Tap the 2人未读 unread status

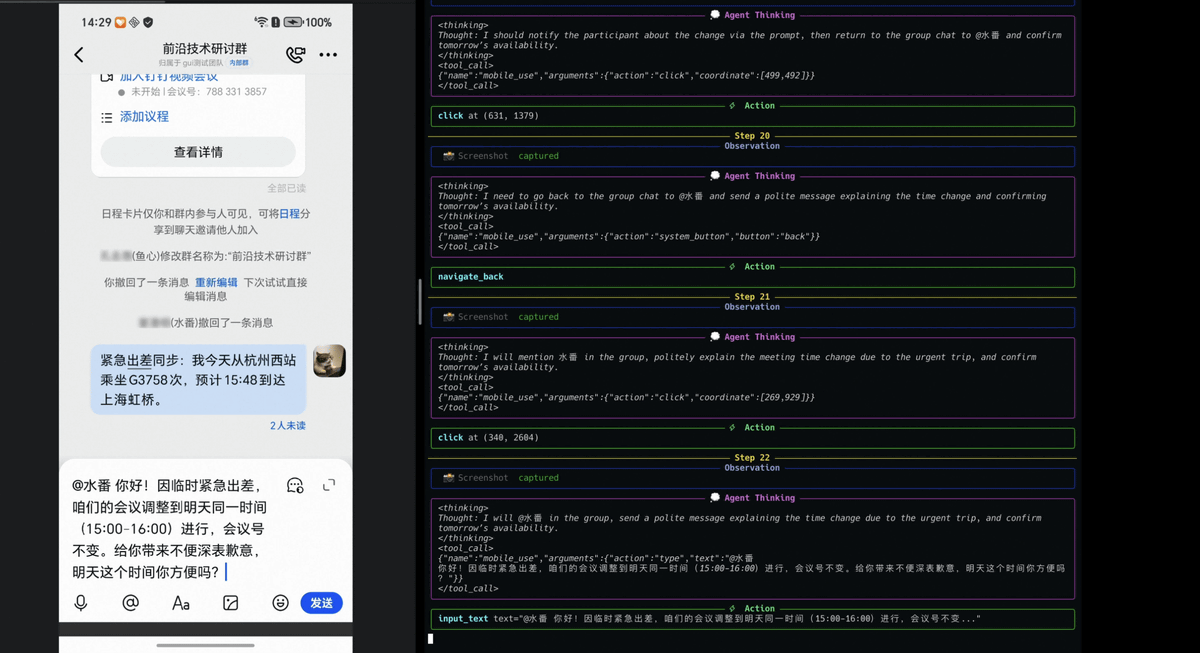coord(288,426)
